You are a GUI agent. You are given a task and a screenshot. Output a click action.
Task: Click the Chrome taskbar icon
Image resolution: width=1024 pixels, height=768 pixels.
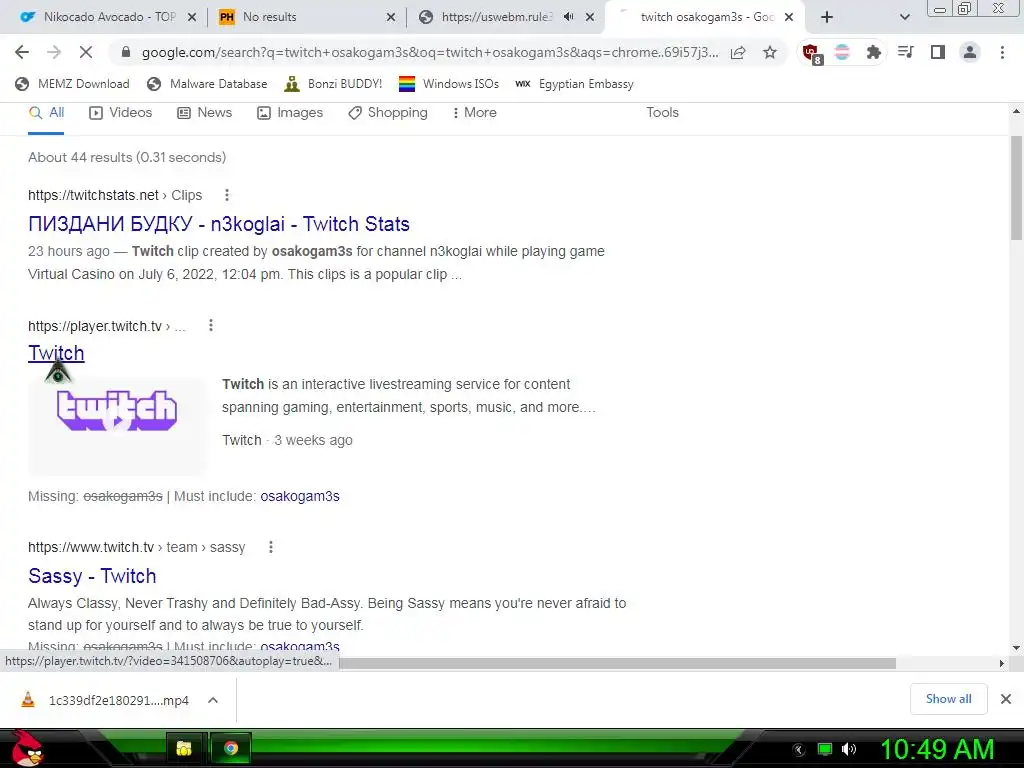231,748
